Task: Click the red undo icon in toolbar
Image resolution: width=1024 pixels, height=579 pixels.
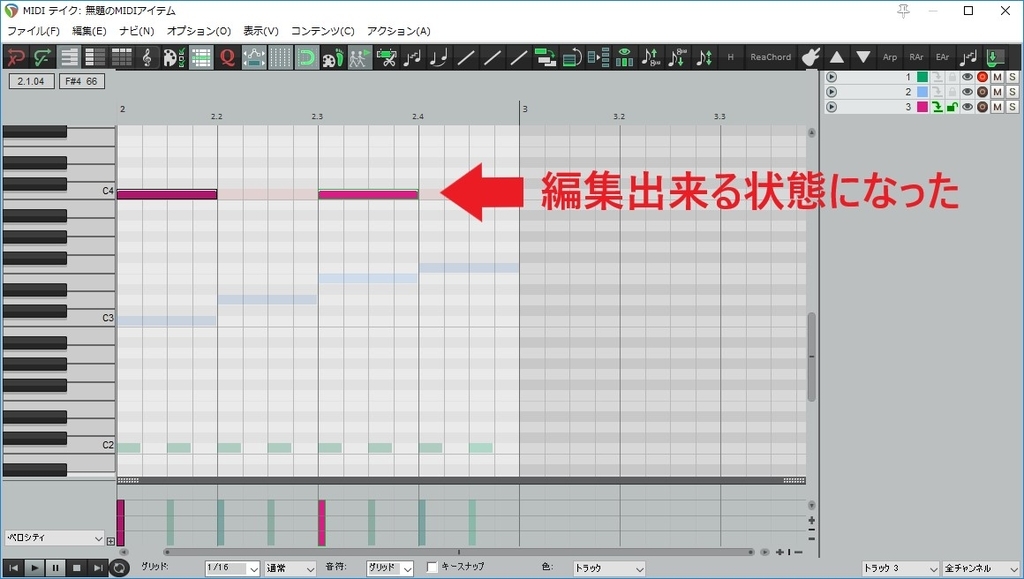Action: coord(16,57)
